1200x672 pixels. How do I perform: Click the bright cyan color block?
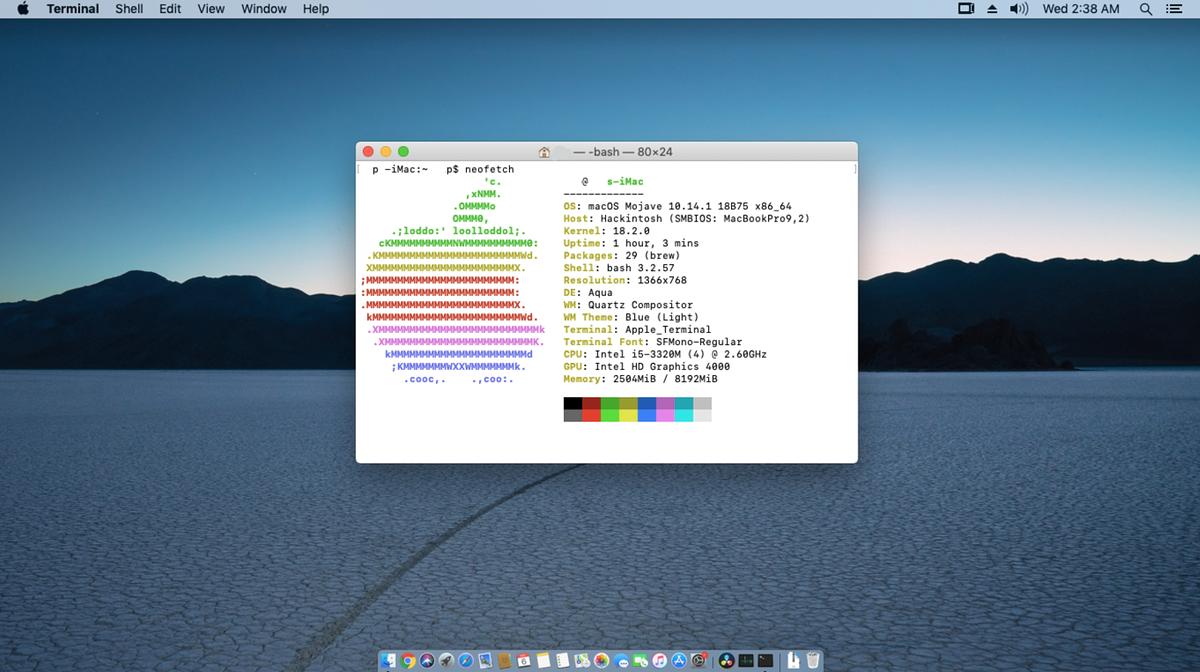pyautogui.click(x=684, y=415)
